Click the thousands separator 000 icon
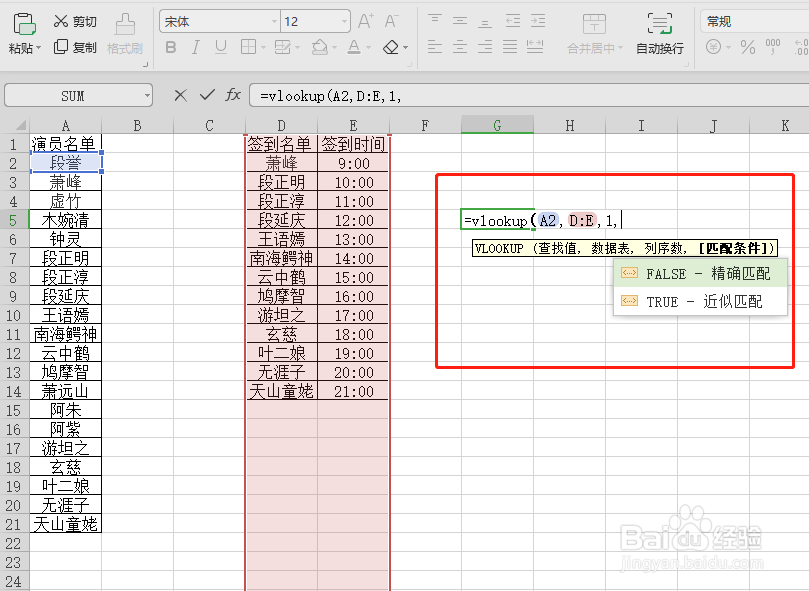The width and height of the screenshot is (809, 591). (x=773, y=47)
